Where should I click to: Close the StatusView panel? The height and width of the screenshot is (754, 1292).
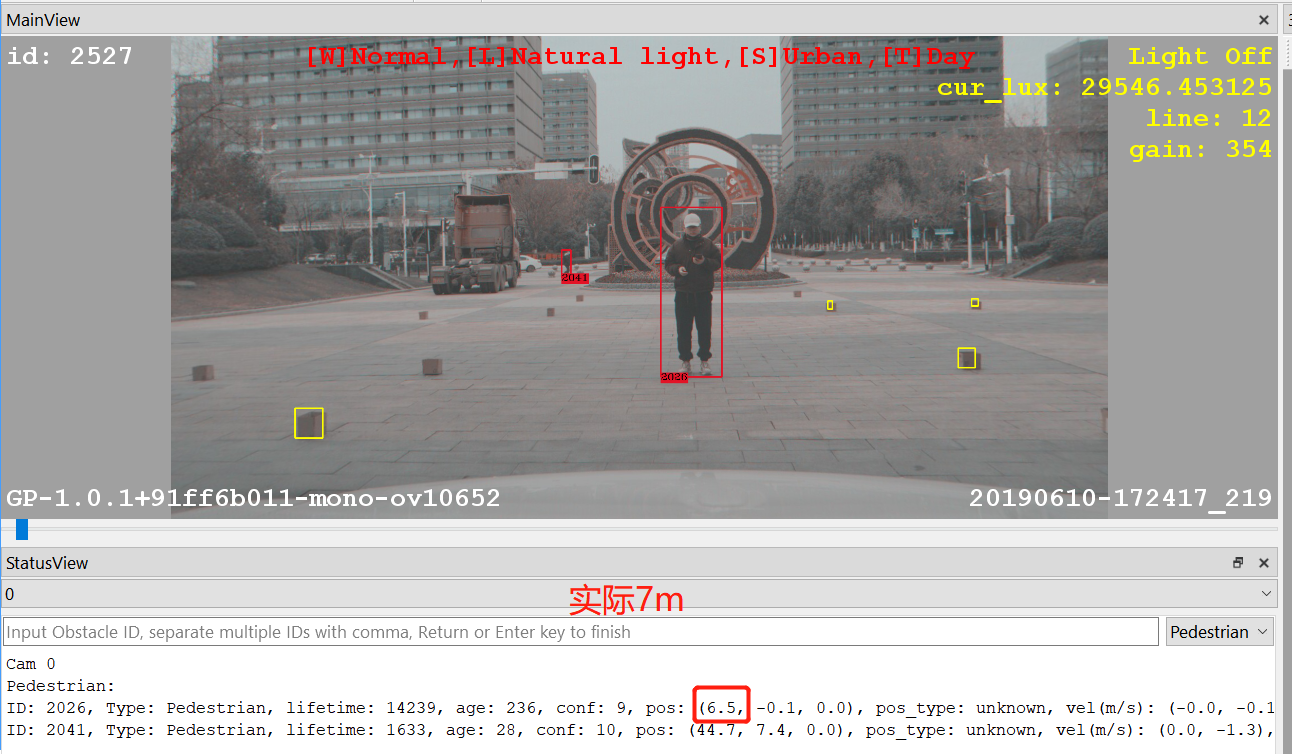point(1264,563)
